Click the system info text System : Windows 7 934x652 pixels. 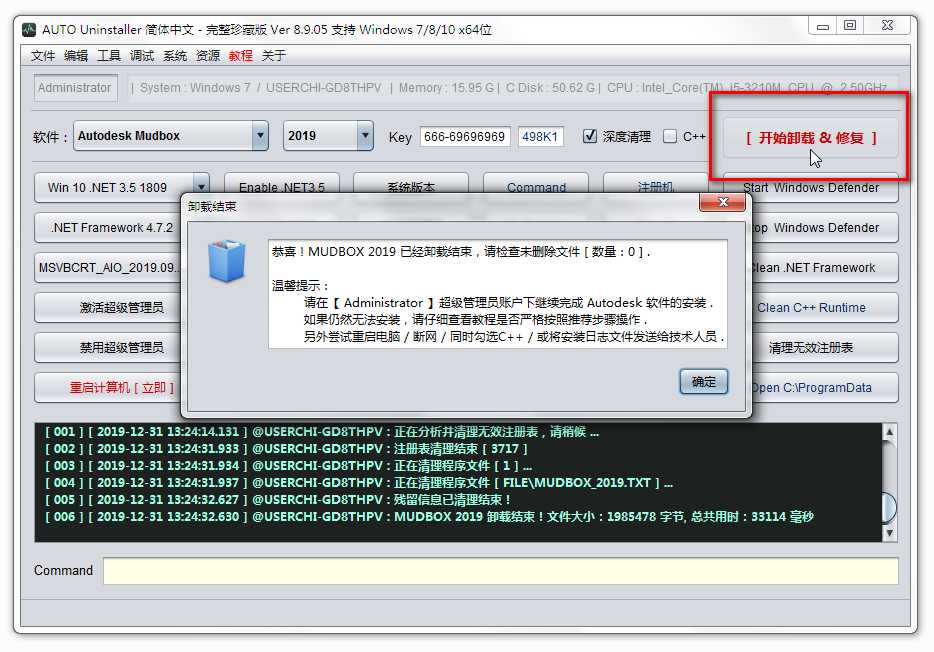(x=195, y=88)
